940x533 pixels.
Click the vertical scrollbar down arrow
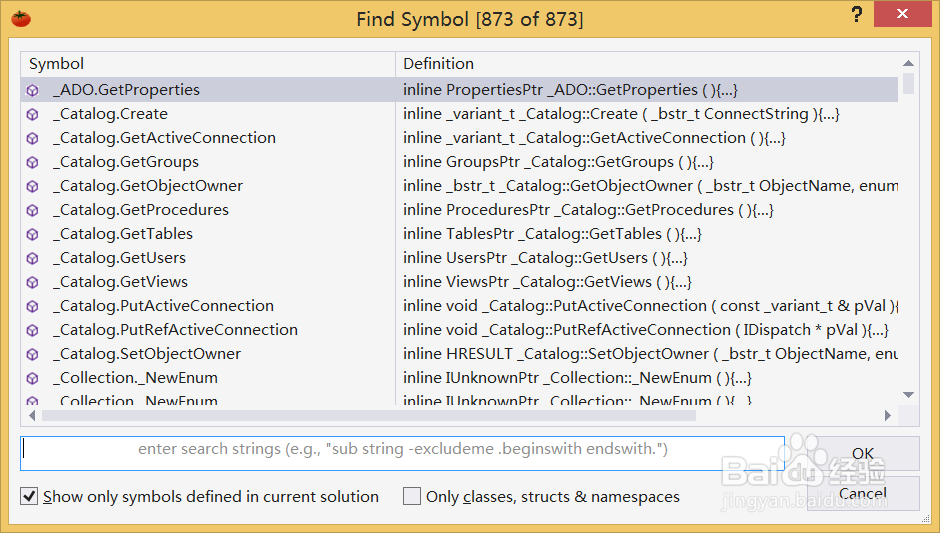pyautogui.click(x=908, y=395)
